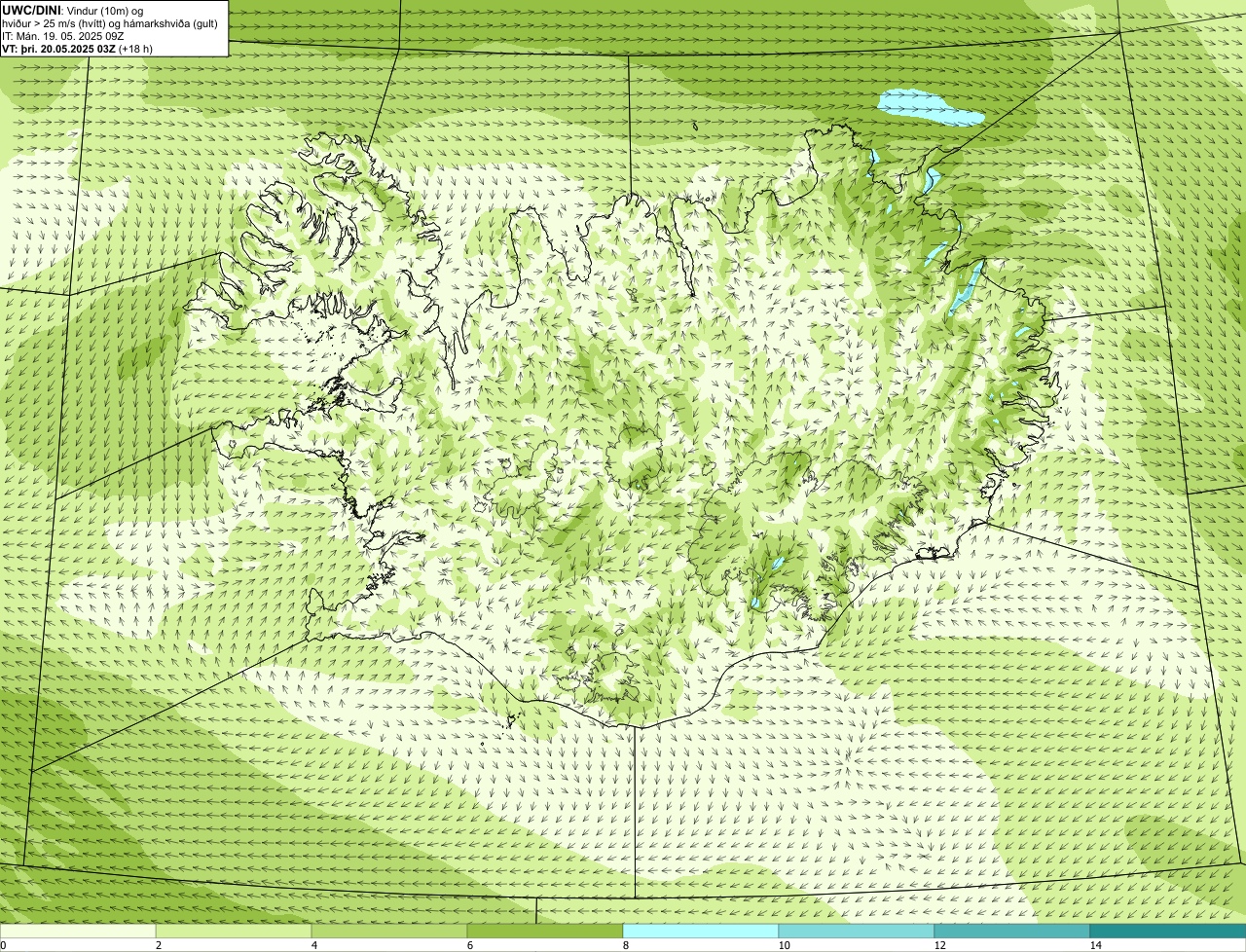The height and width of the screenshot is (952, 1246).
Task: Click the legend value "0"
Action: 3,945
